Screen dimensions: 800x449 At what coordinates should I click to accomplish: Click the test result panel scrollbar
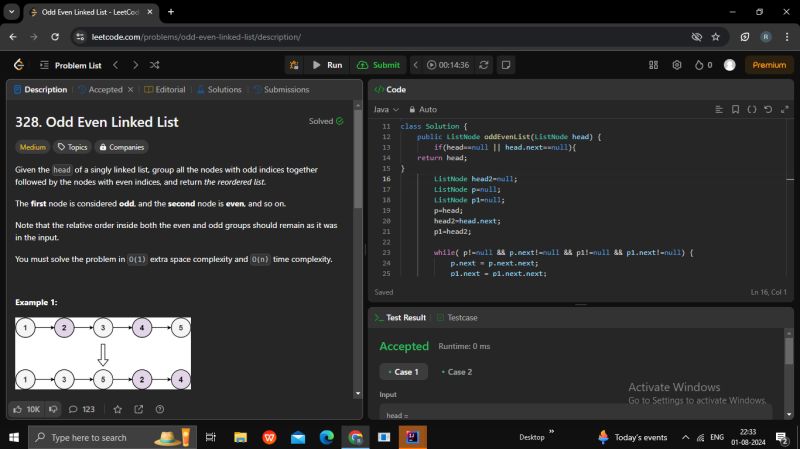click(789, 352)
